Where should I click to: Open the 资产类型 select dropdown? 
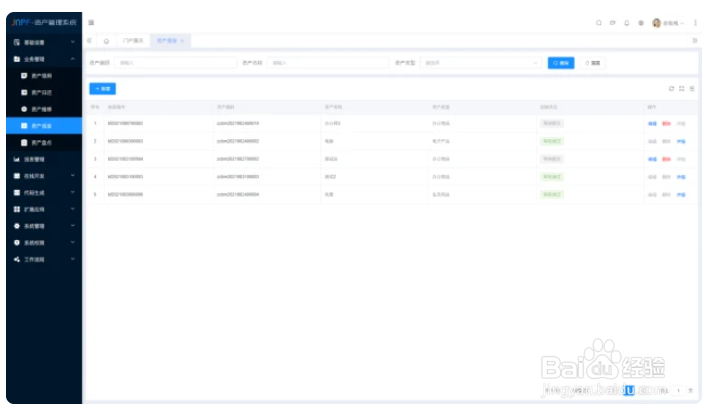pos(480,63)
